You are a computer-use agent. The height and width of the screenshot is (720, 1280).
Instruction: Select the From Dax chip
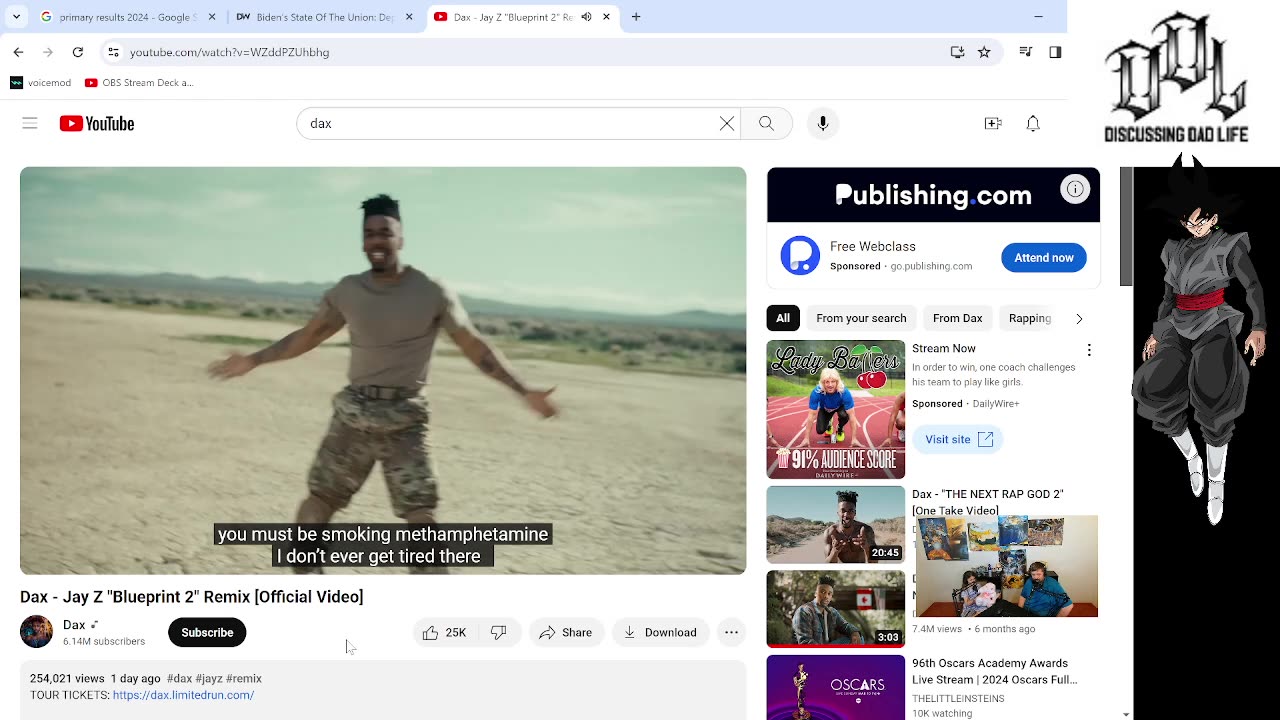pos(958,318)
